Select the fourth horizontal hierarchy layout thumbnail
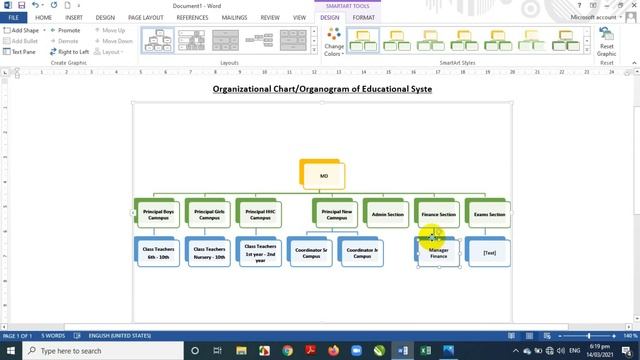Image resolution: width=640 pixels, height=360 pixels. (x=259, y=40)
